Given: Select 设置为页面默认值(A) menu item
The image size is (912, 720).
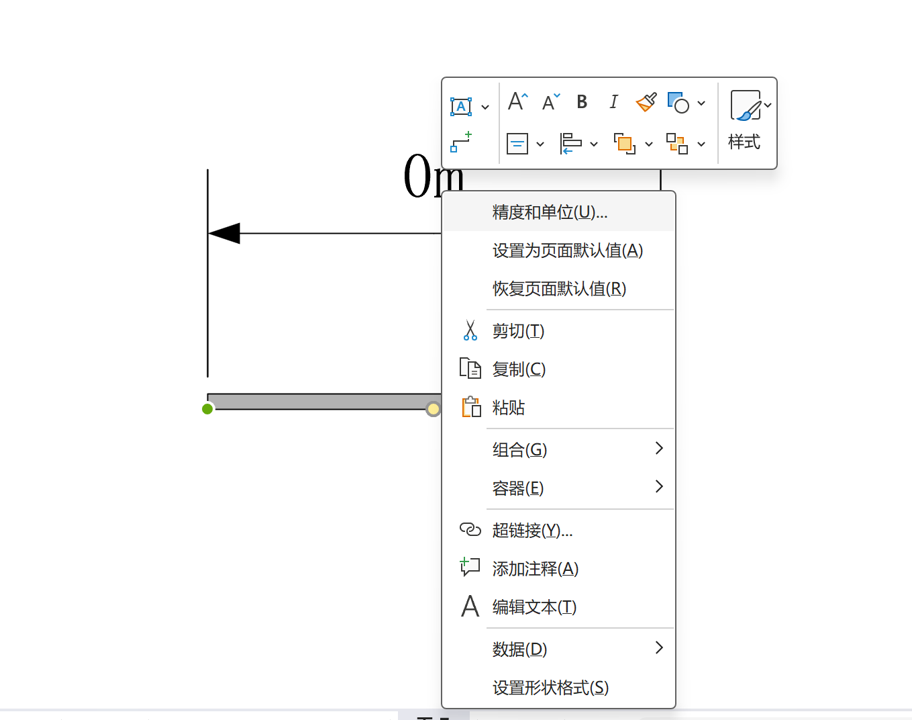Looking at the screenshot, I should pos(558,251).
